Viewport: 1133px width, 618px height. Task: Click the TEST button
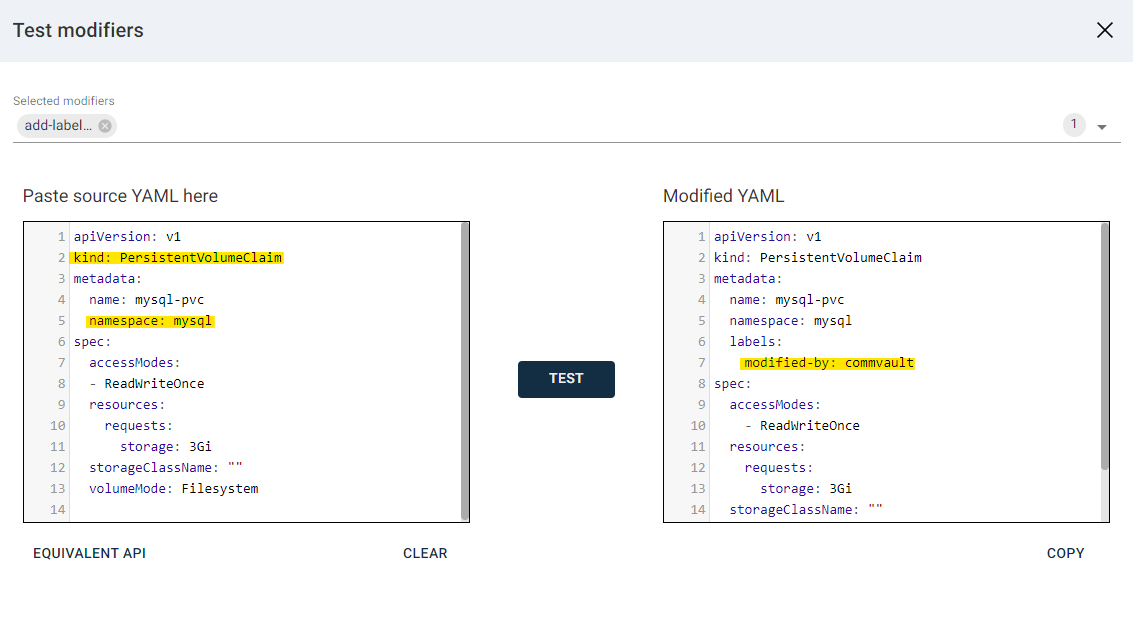click(x=566, y=379)
